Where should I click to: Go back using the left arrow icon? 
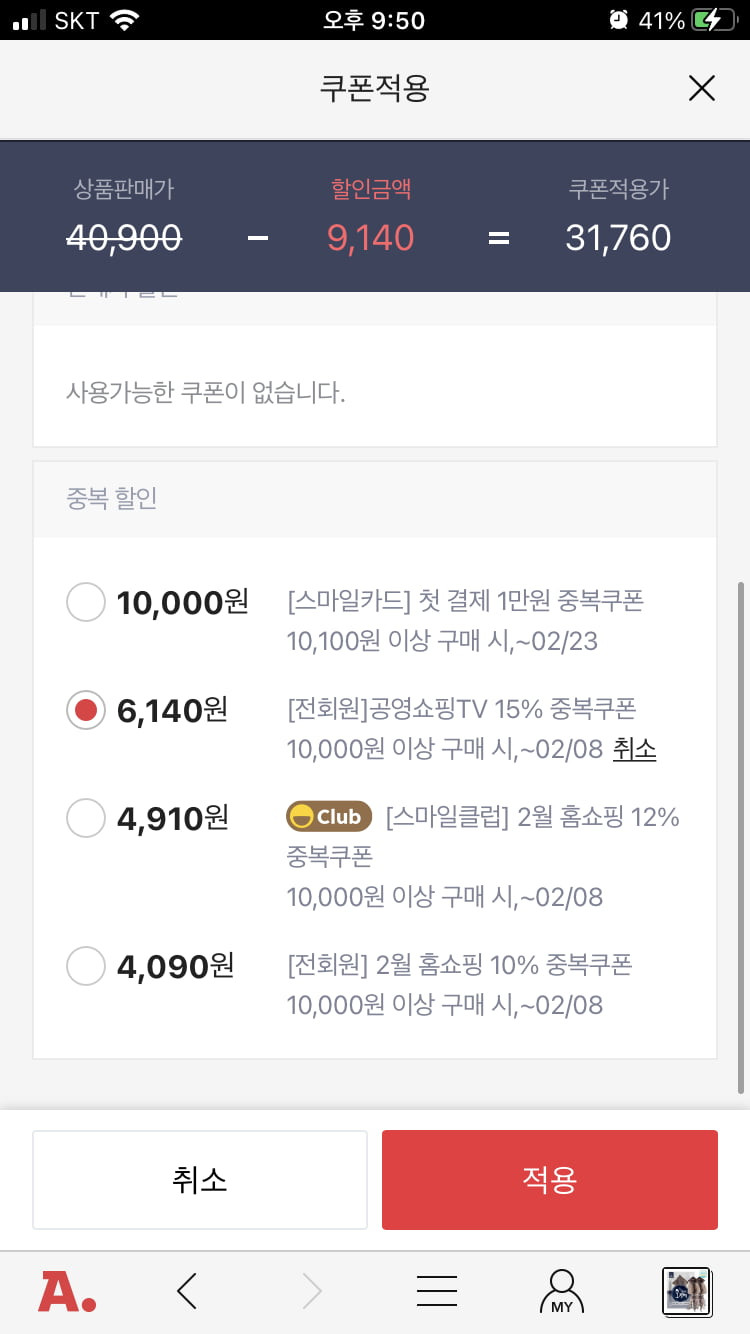187,1291
